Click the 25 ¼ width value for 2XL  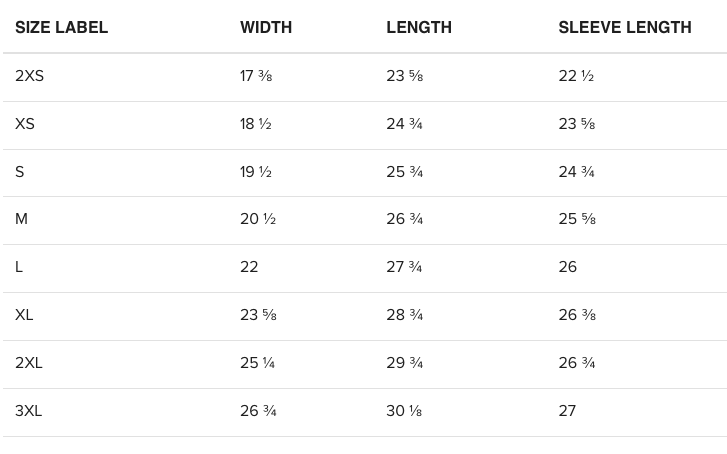pyautogui.click(x=257, y=363)
